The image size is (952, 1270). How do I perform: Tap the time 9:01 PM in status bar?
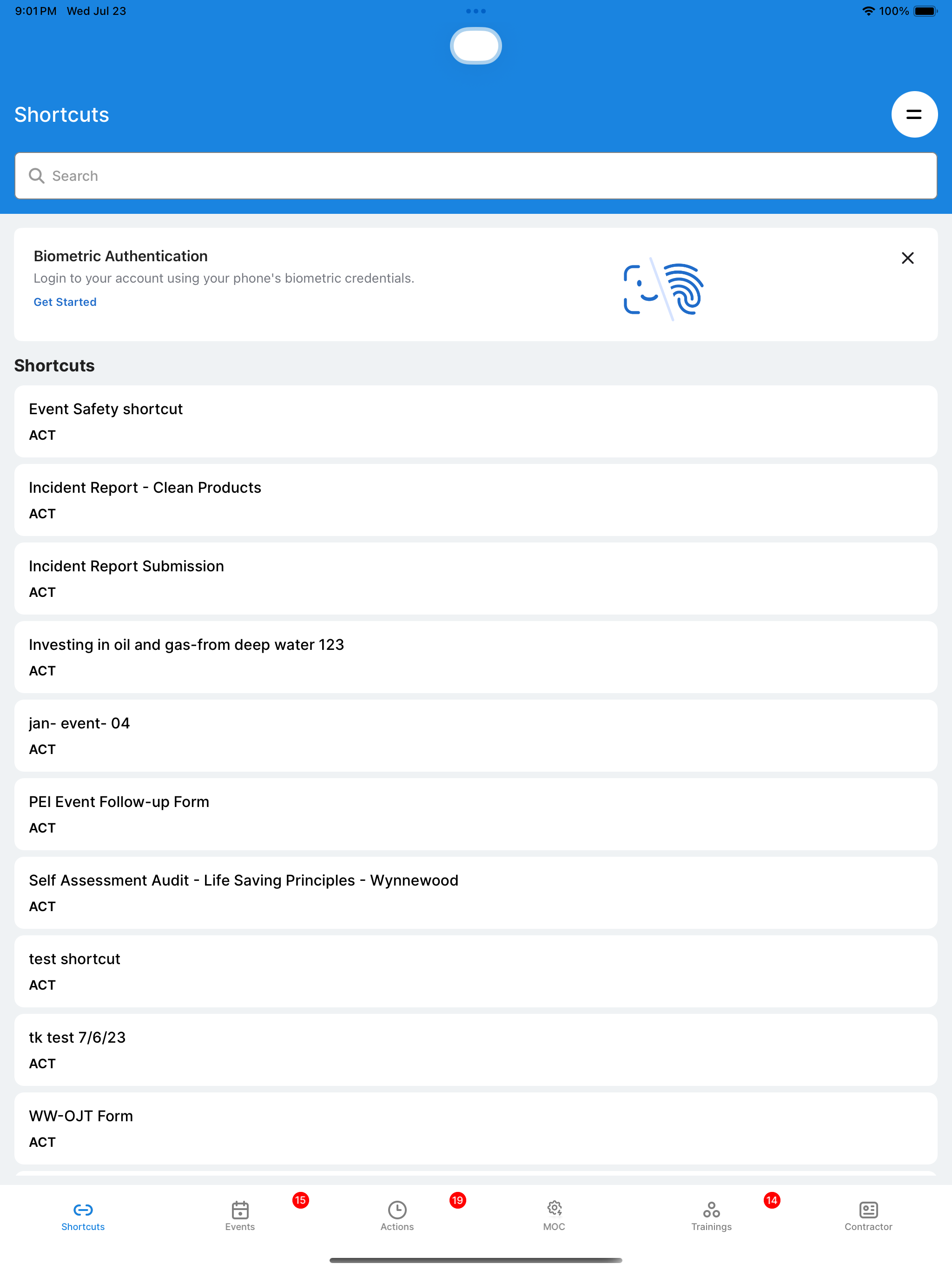coord(36,11)
